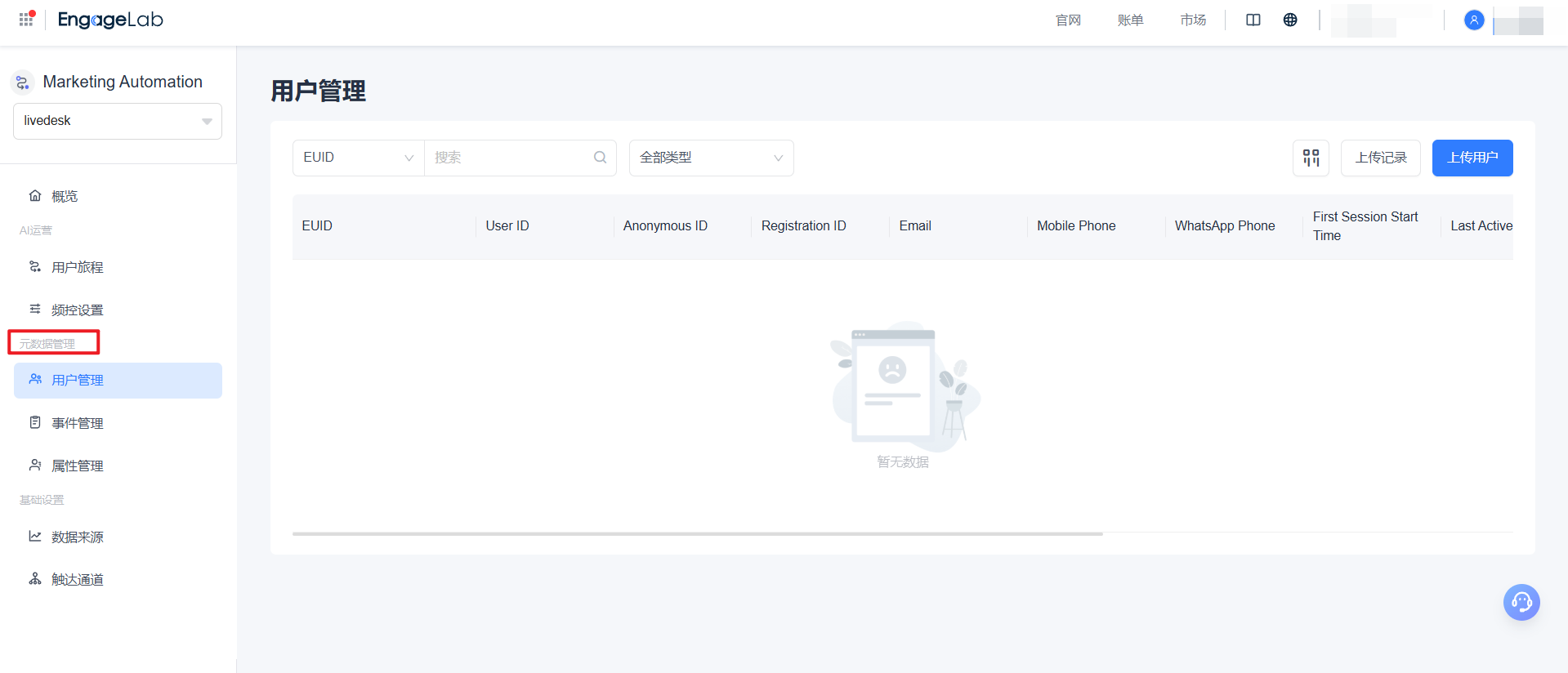Click the 属性管理 attribute icon

click(35, 465)
